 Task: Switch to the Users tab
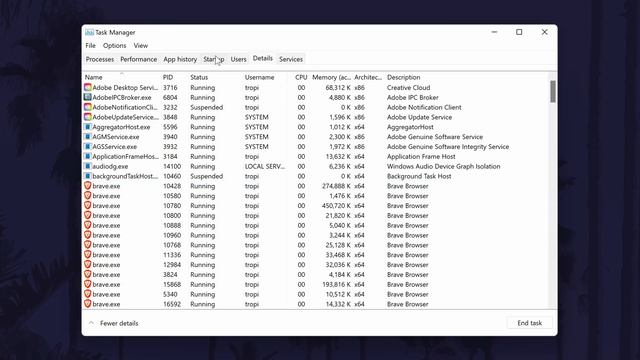[x=238, y=59]
